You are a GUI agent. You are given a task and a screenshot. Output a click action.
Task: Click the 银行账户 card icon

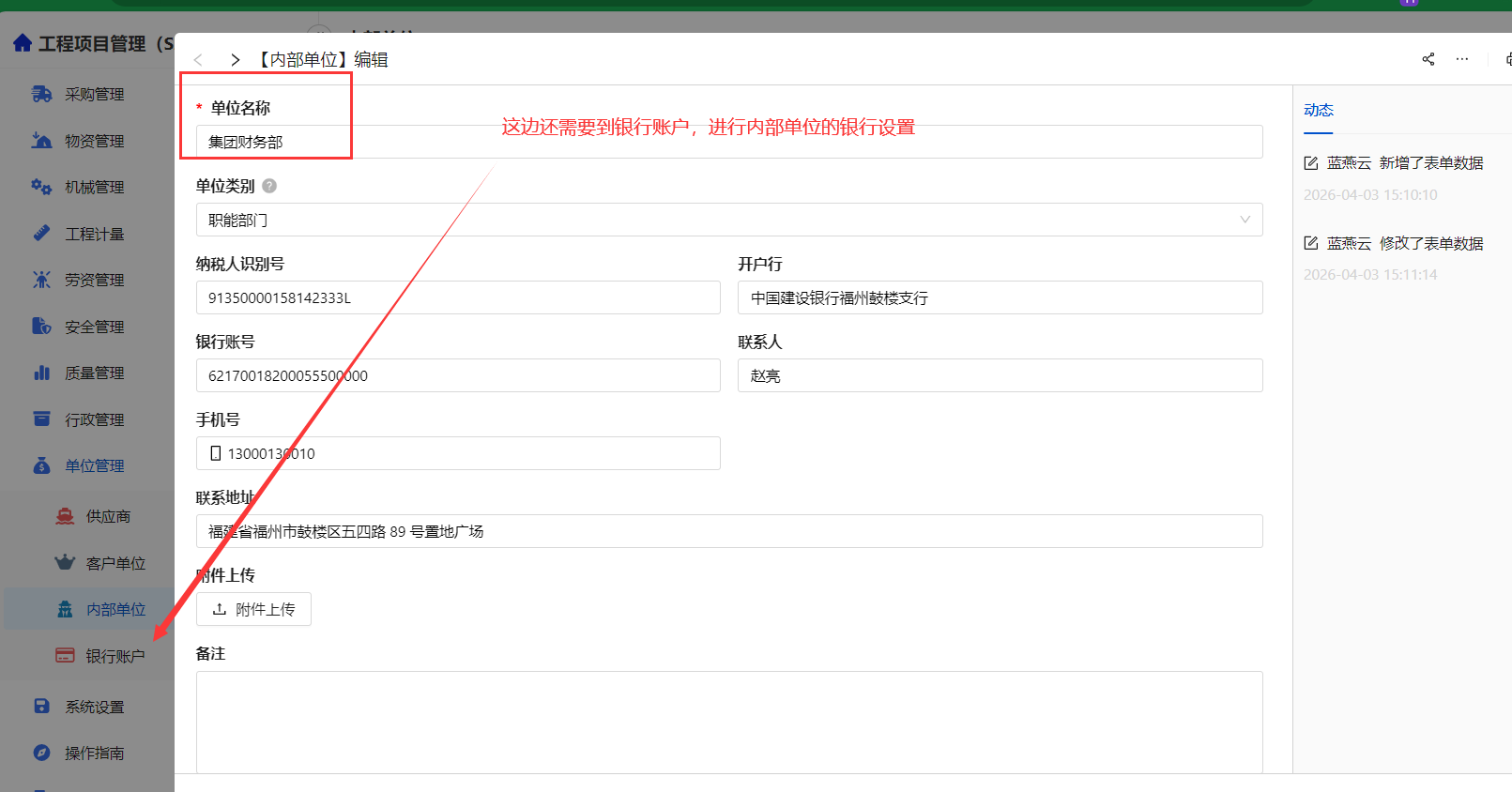tap(64, 656)
